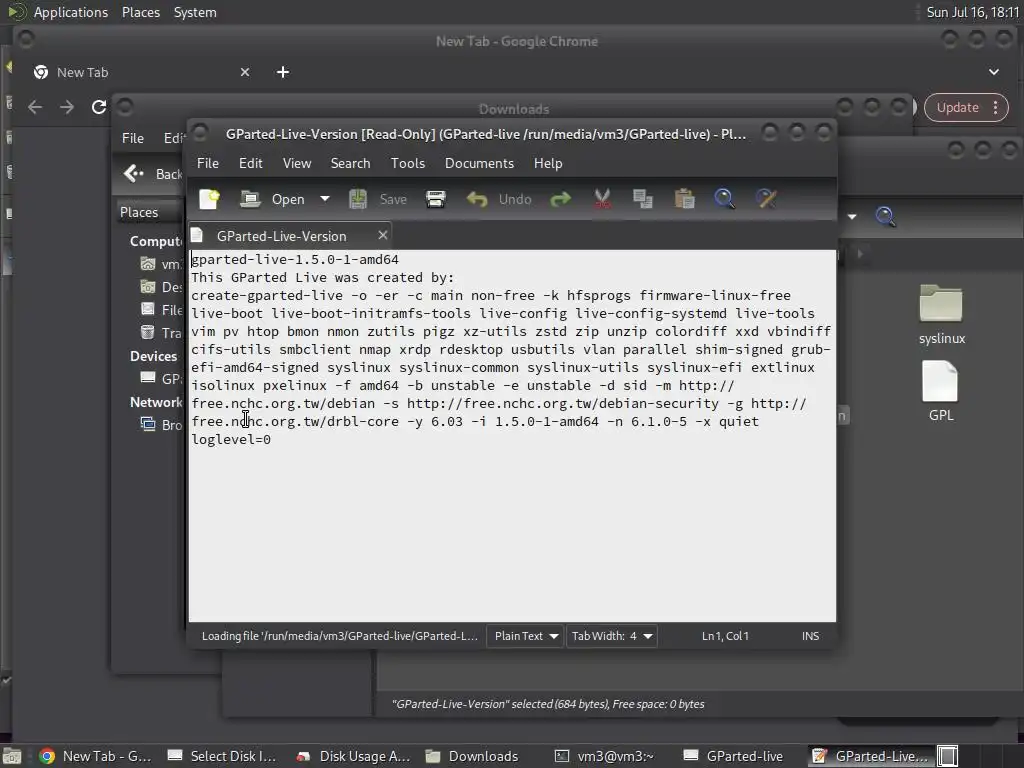The height and width of the screenshot is (768, 1024).
Task: Open the Documents menu
Action: 479,163
